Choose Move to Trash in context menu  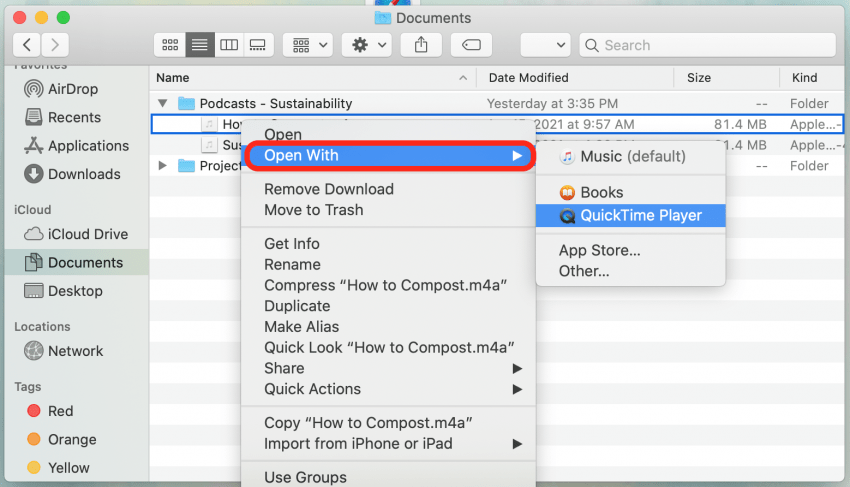pos(313,210)
